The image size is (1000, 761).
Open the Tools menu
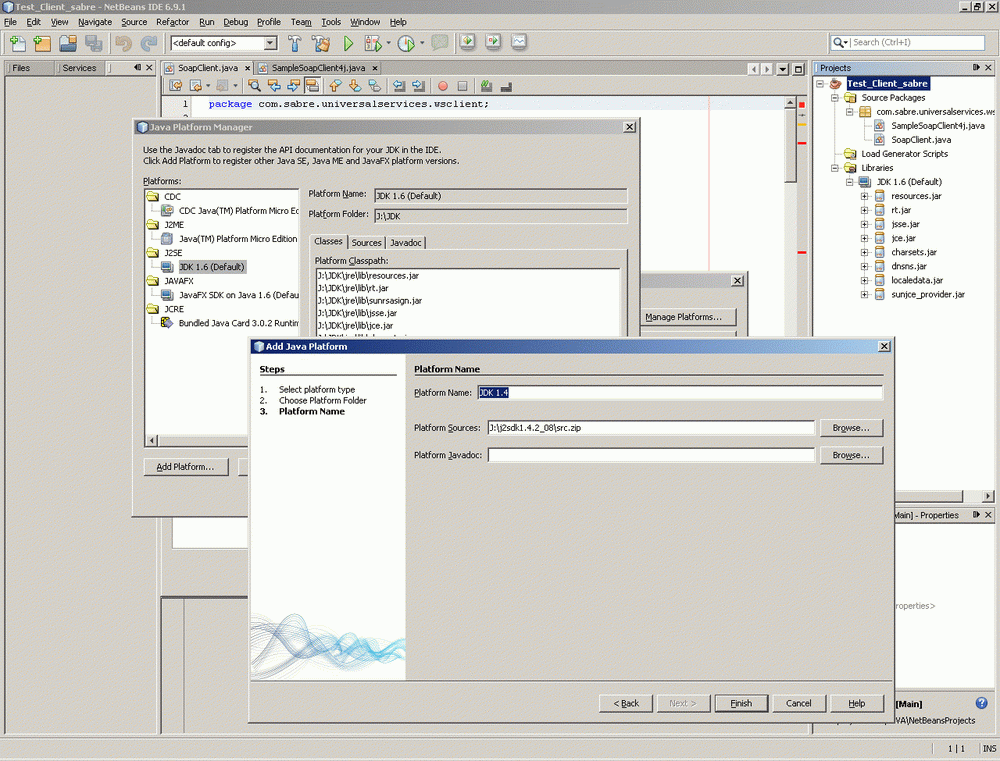coord(330,22)
